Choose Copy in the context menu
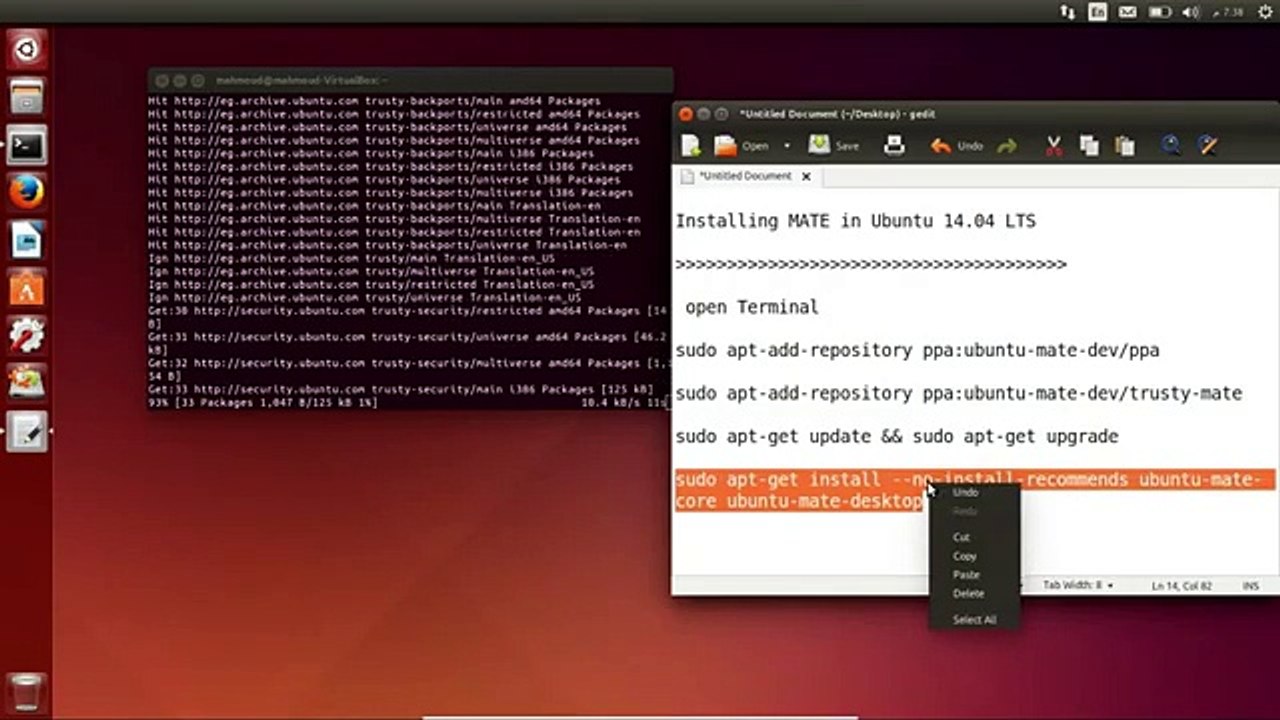Image resolution: width=1280 pixels, height=720 pixels. [964, 556]
